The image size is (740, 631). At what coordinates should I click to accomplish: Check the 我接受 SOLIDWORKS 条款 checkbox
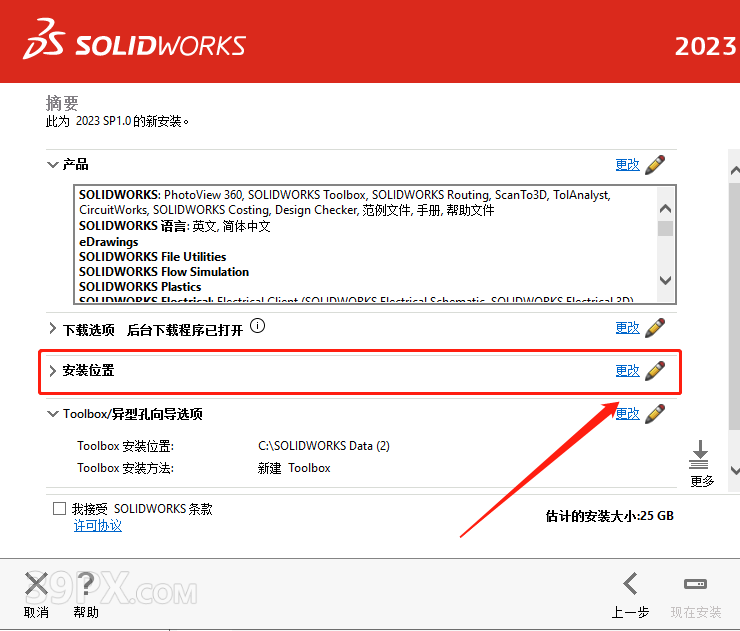(60, 509)
